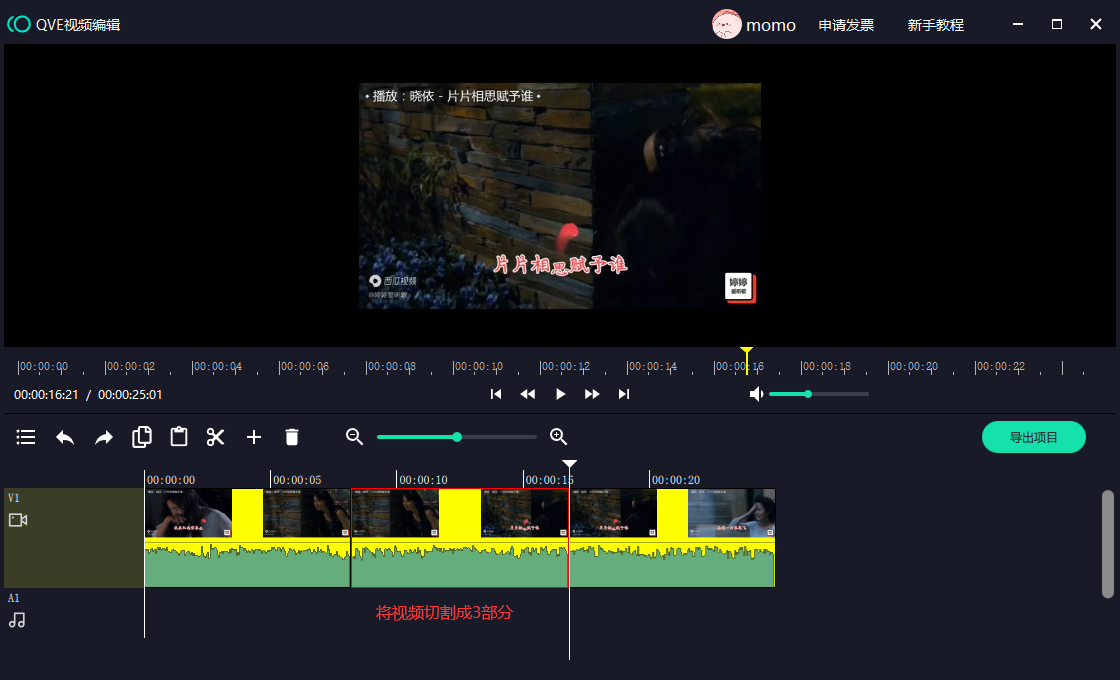Viewport: 1120px width, 680px height.
Task: Skip to the end of the video
Action: [x=624, y=394]
